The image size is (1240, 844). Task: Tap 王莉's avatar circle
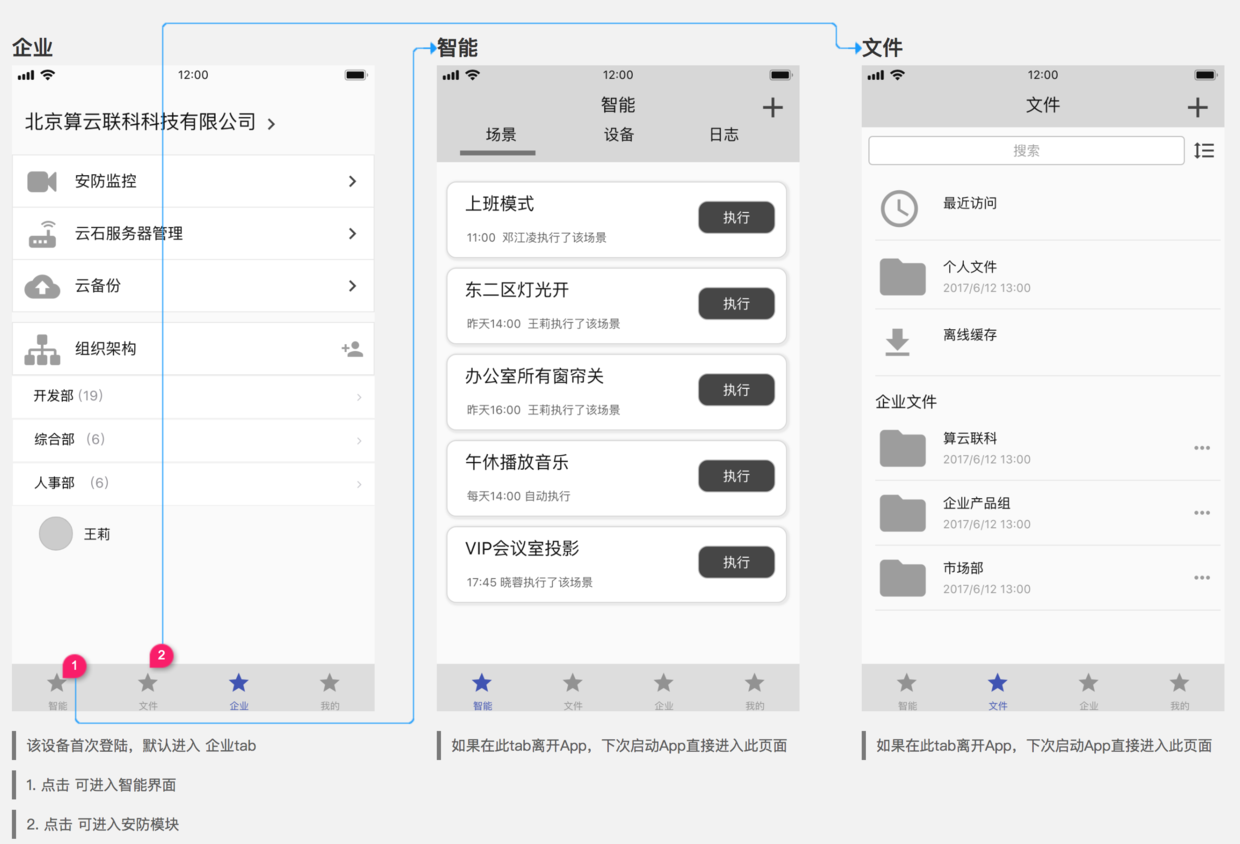pyautogui.click(x=56, y=533)
